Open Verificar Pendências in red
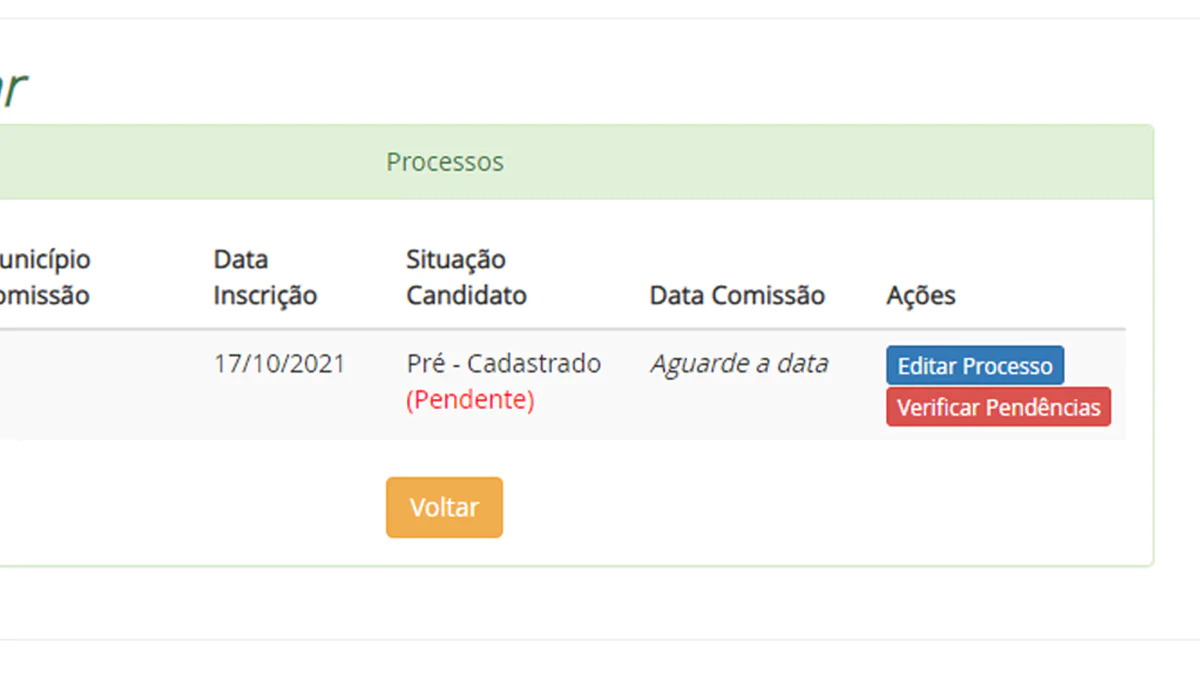The height and width of the screenshot is (675, 1200). pyautogui.click(x=998, y=408)
